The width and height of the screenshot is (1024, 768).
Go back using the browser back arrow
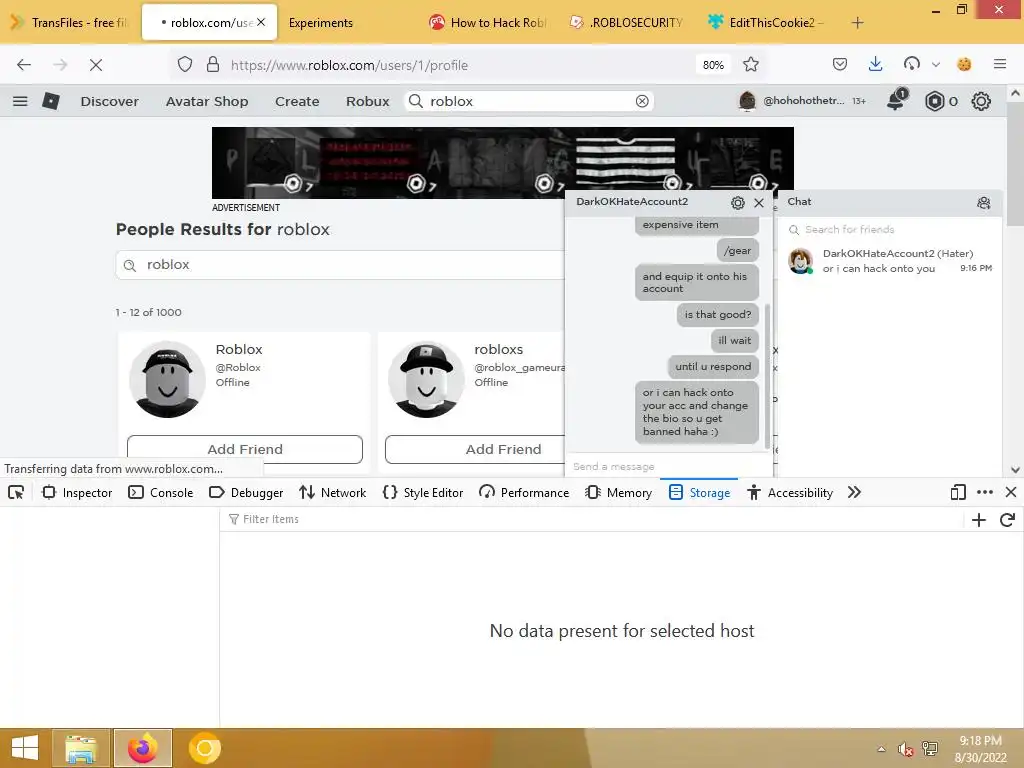[24, 65]
